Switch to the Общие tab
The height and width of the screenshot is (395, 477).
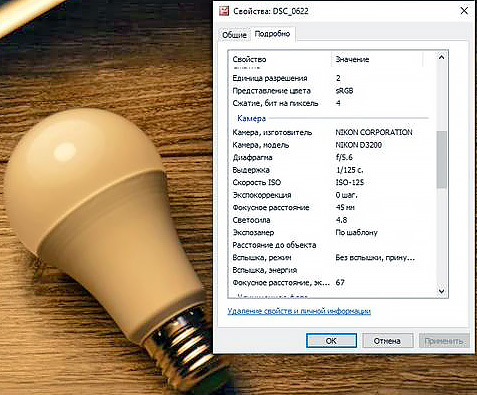(234, 35)
